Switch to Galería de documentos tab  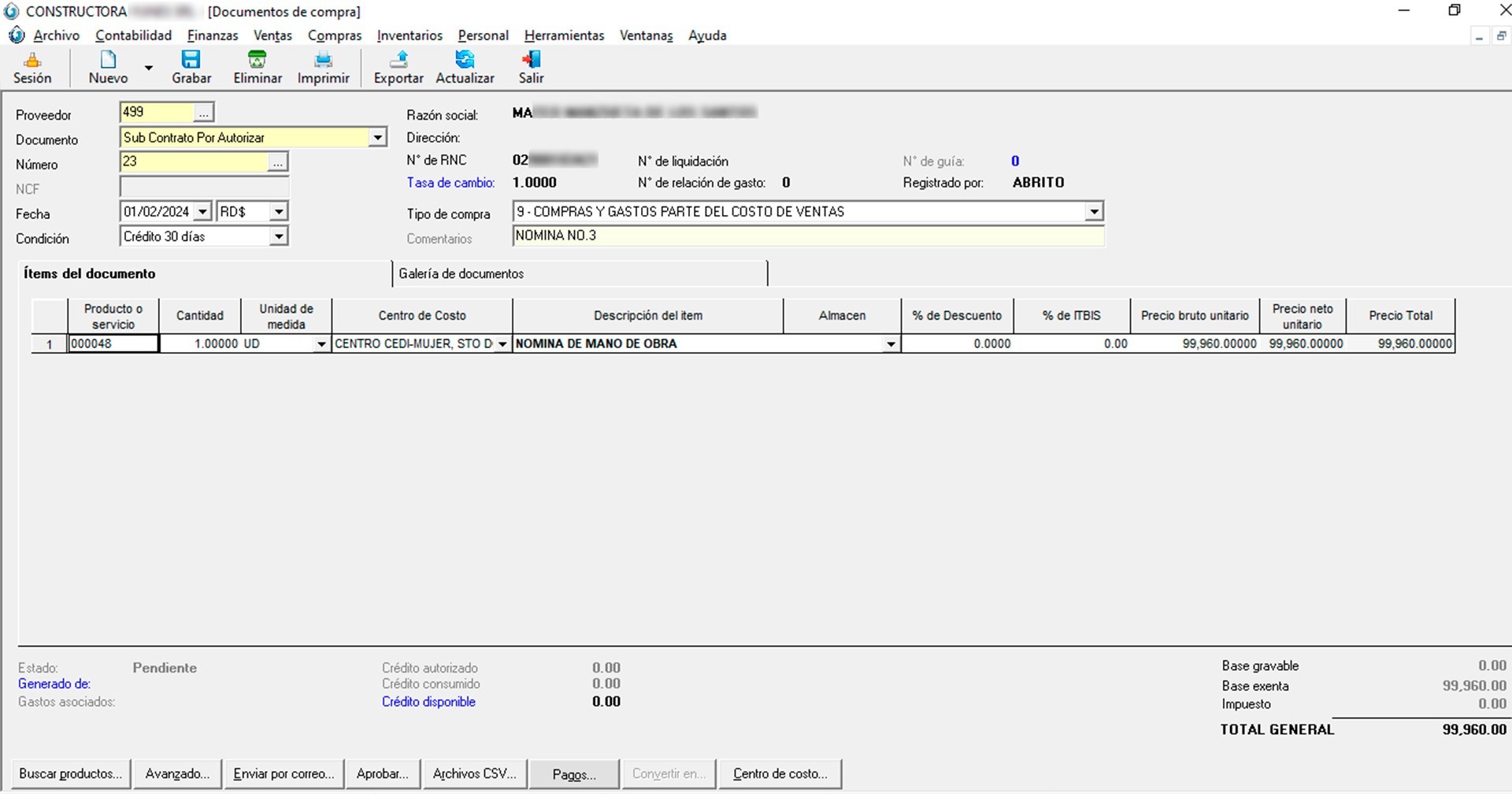click(461, 273)
